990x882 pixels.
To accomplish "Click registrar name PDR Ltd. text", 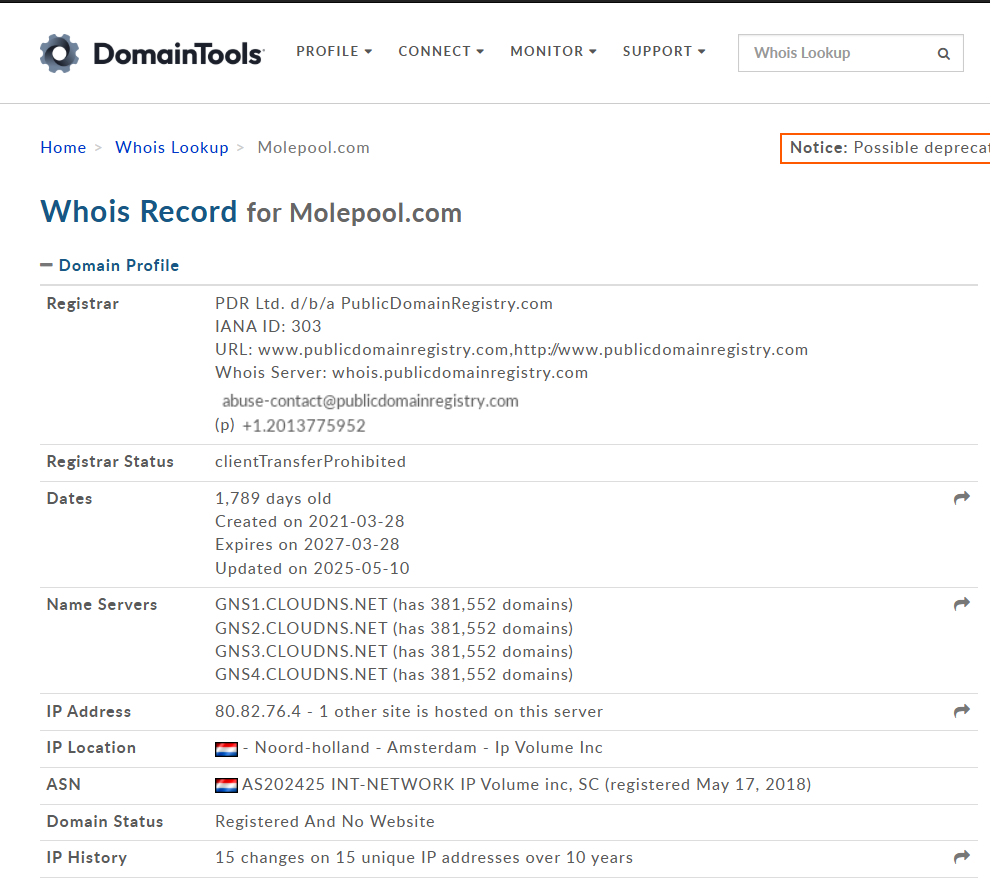I will pos(384,304).
